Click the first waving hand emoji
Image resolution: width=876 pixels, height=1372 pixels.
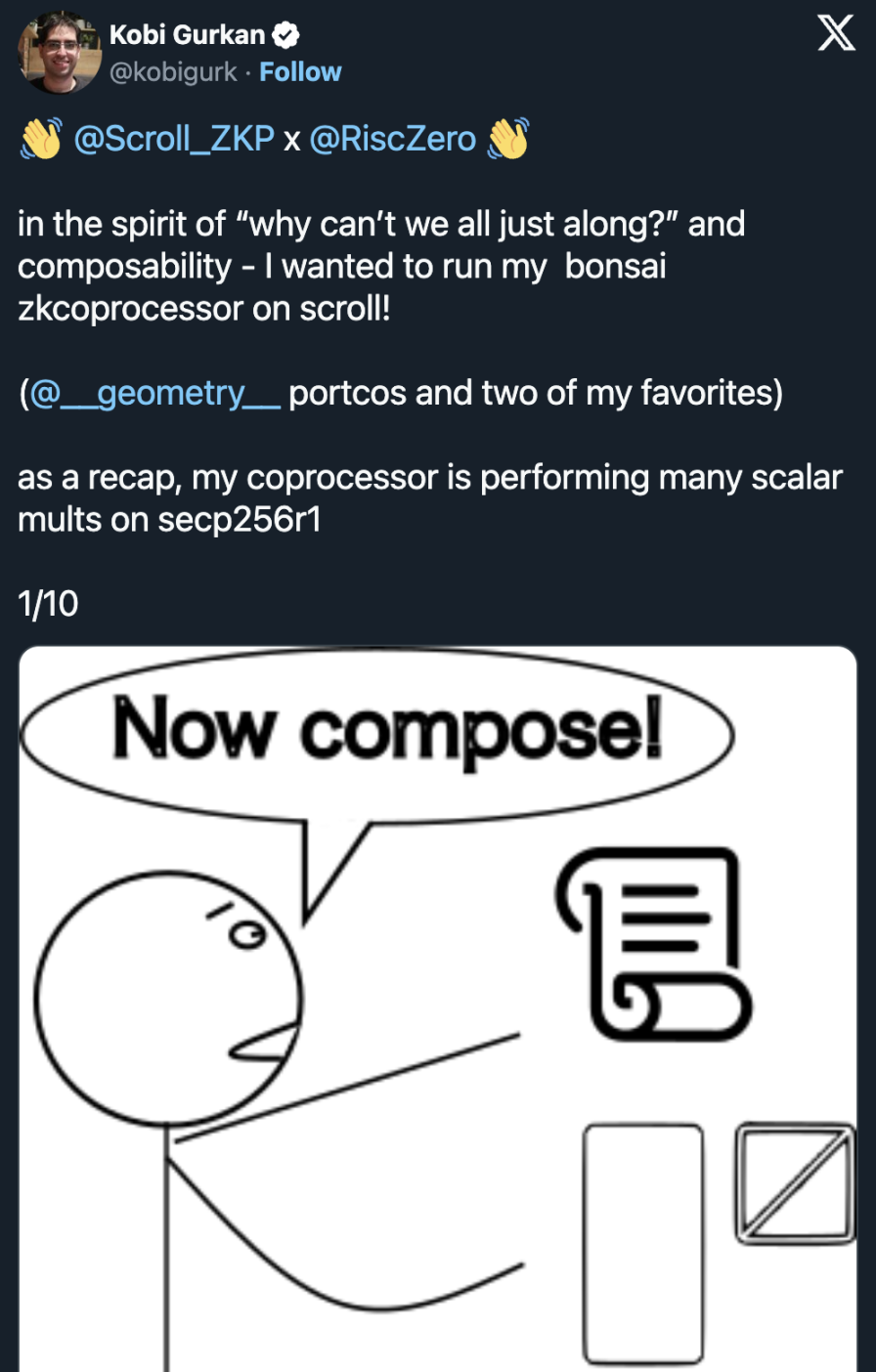[41, 139]
